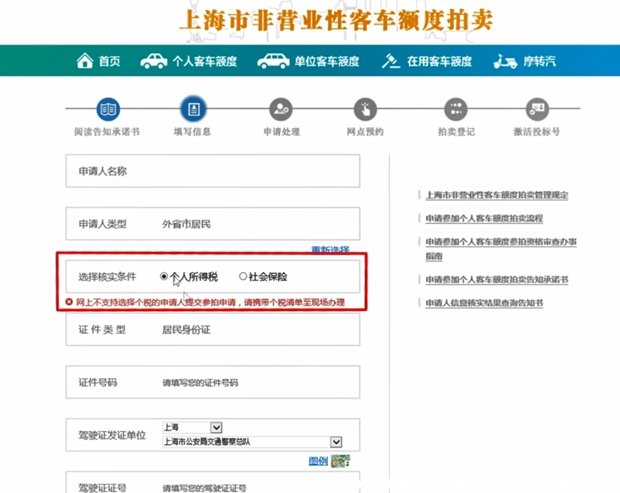This screenshot has width=620, height=493.
Task: Open 申请人信息核实结果查询告知书 link
Action: 484,302
